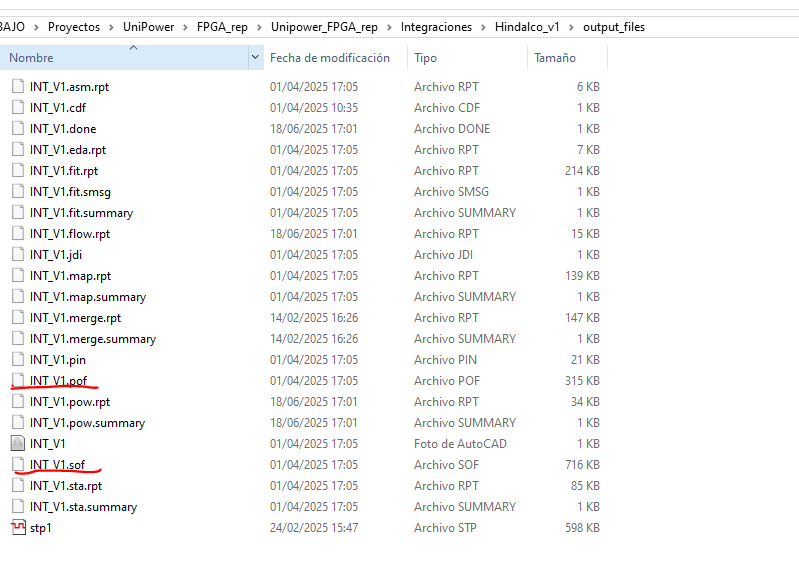Image resolution: width=799 pixels, height=578 pixels.
Task: Click the 'Archivo DONE' type cell
Action: tap(452, 129)
